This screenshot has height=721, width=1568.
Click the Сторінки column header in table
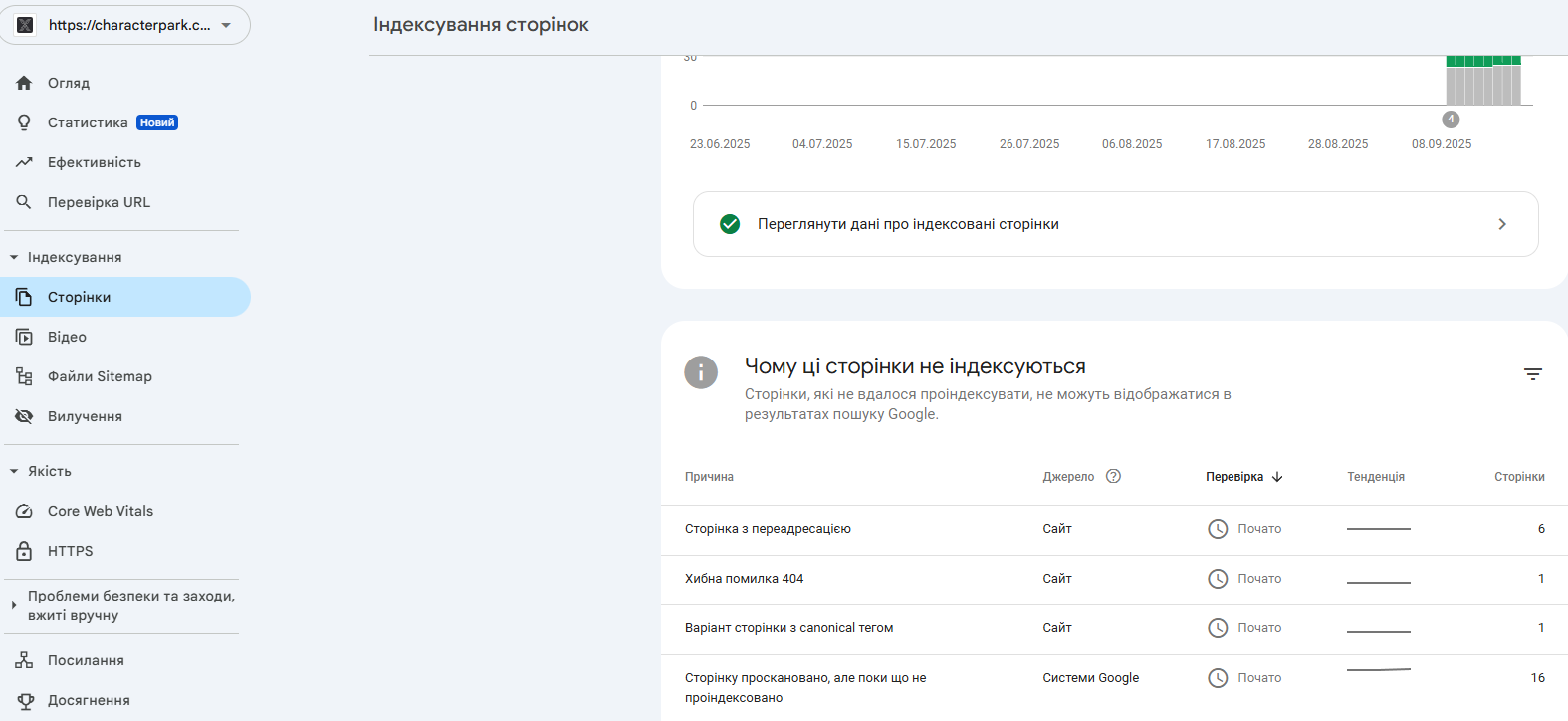[x=1519, y=477]
